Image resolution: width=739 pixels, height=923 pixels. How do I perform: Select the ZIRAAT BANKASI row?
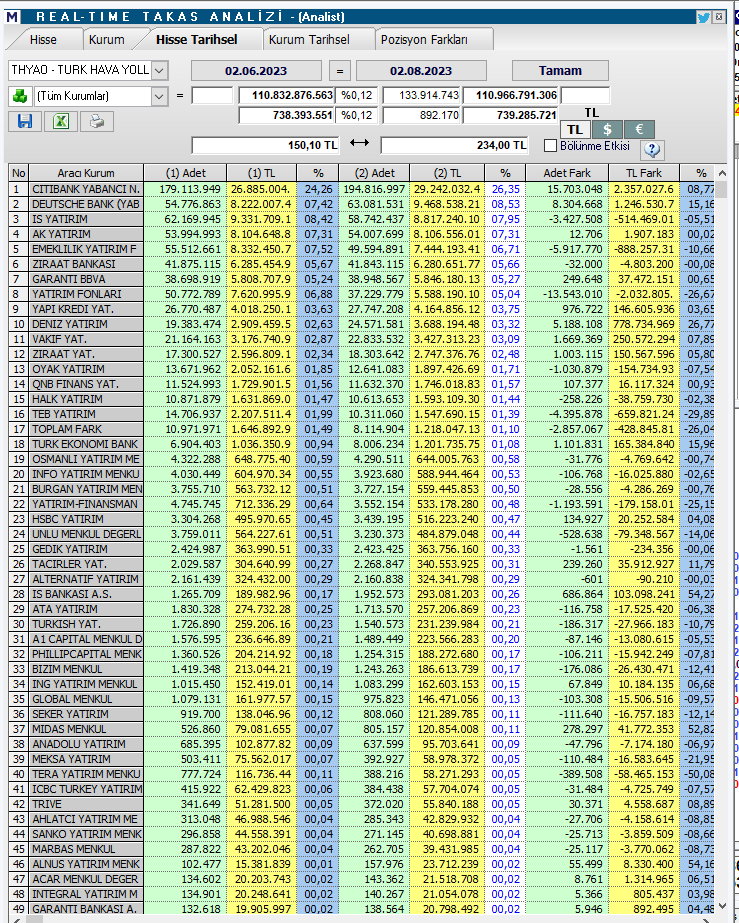coord(362,264)
